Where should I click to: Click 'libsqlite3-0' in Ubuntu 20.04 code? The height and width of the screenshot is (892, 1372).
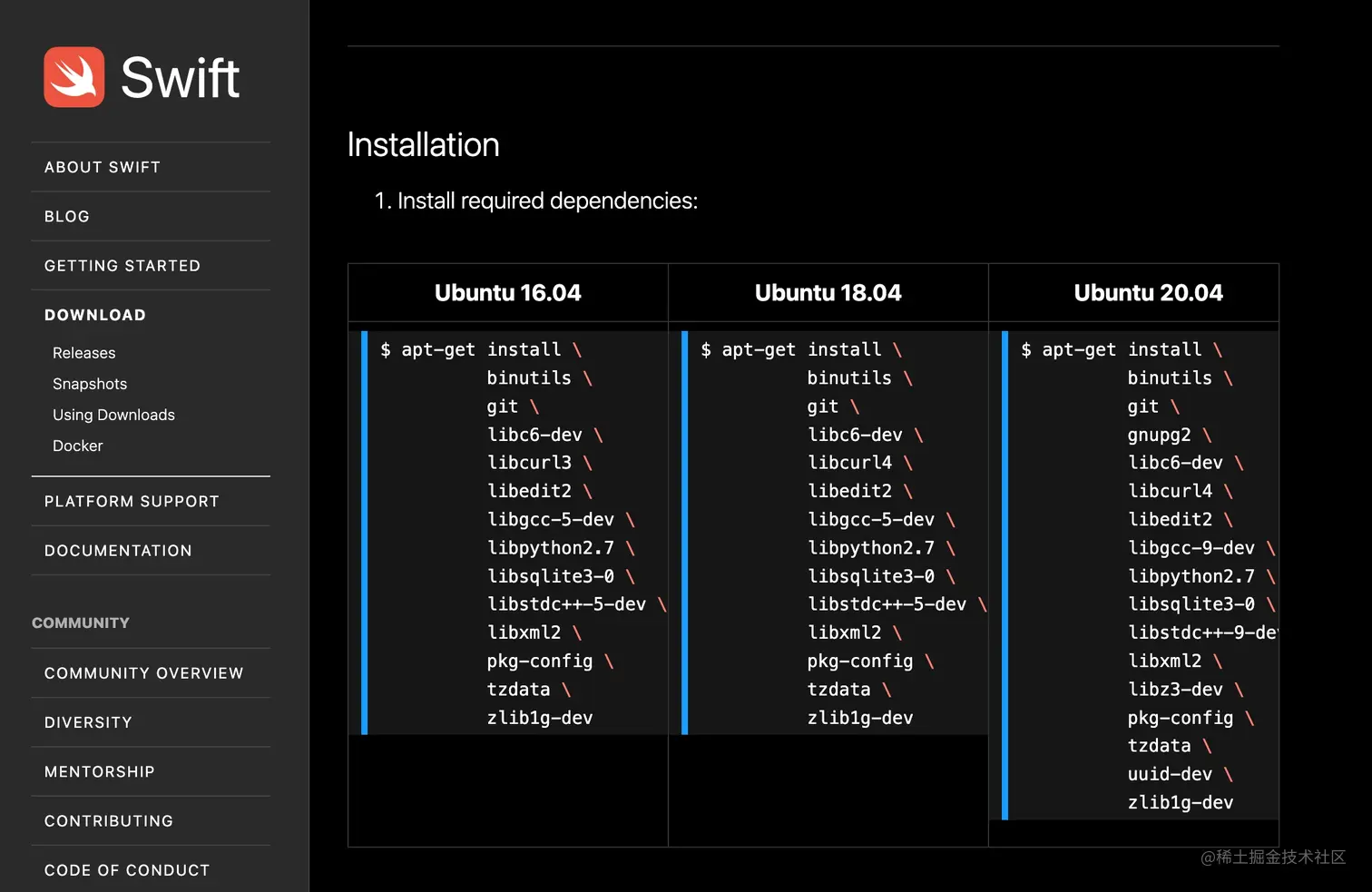coord(1191,604)
